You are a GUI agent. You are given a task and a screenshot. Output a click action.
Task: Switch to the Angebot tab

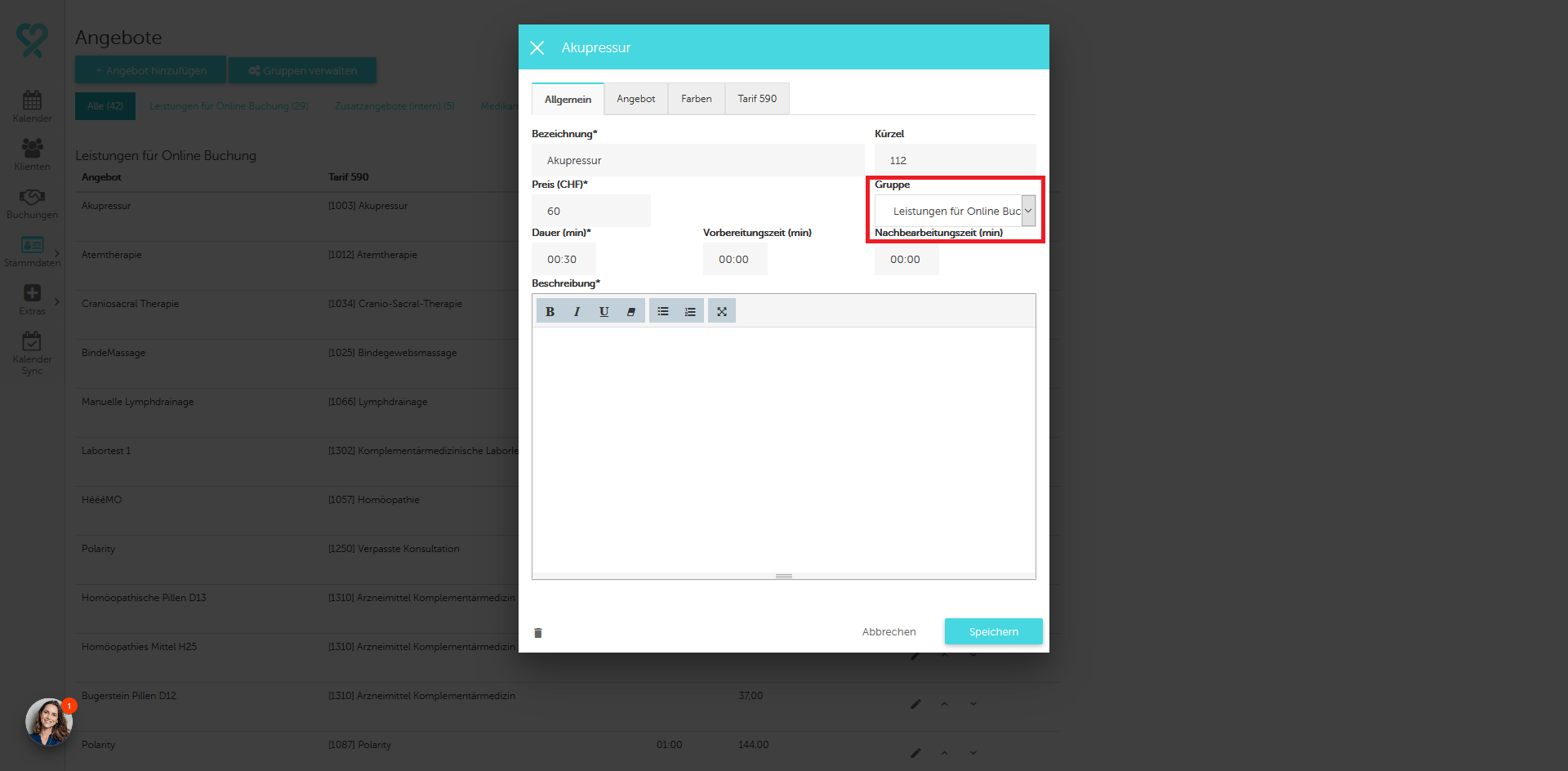(635, 99)
